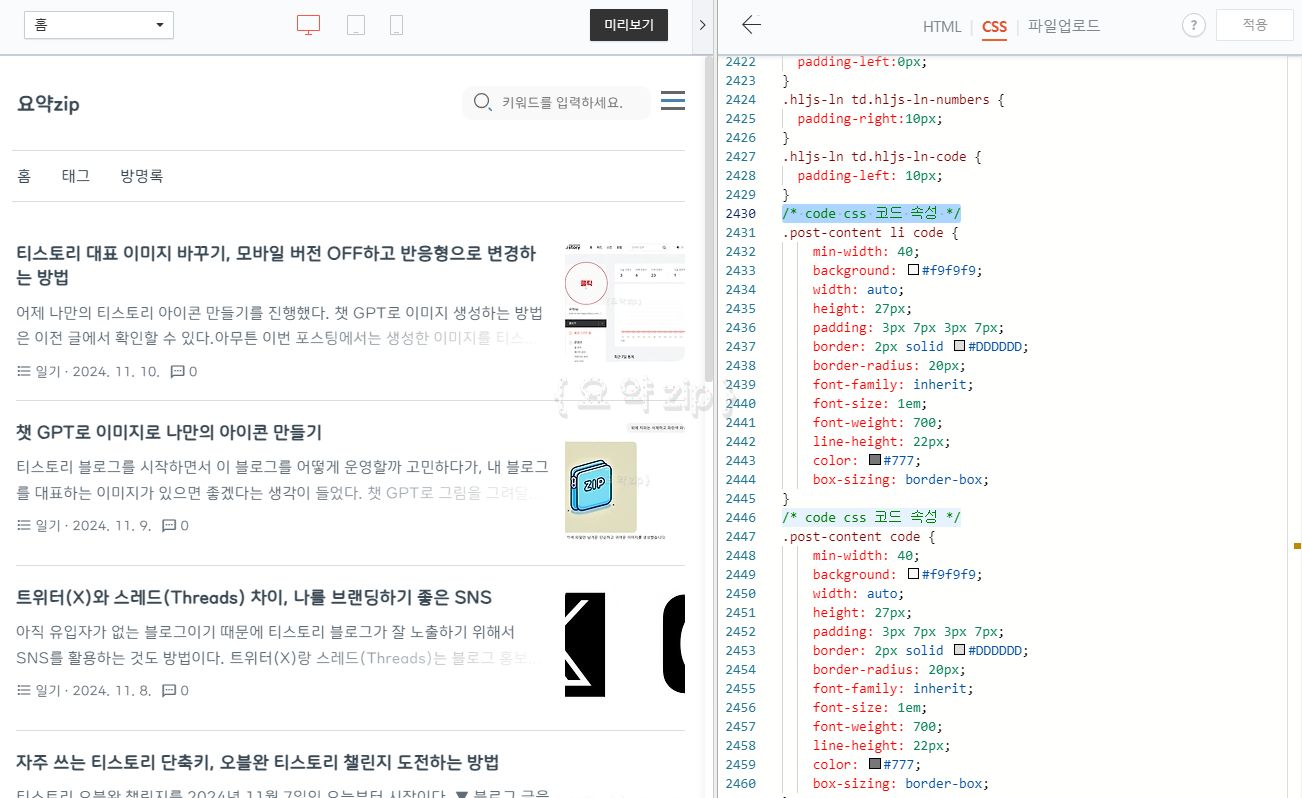Click the 미리보기 button
Viewport: 1302px width, 798px height.
[x=629, y=25]
